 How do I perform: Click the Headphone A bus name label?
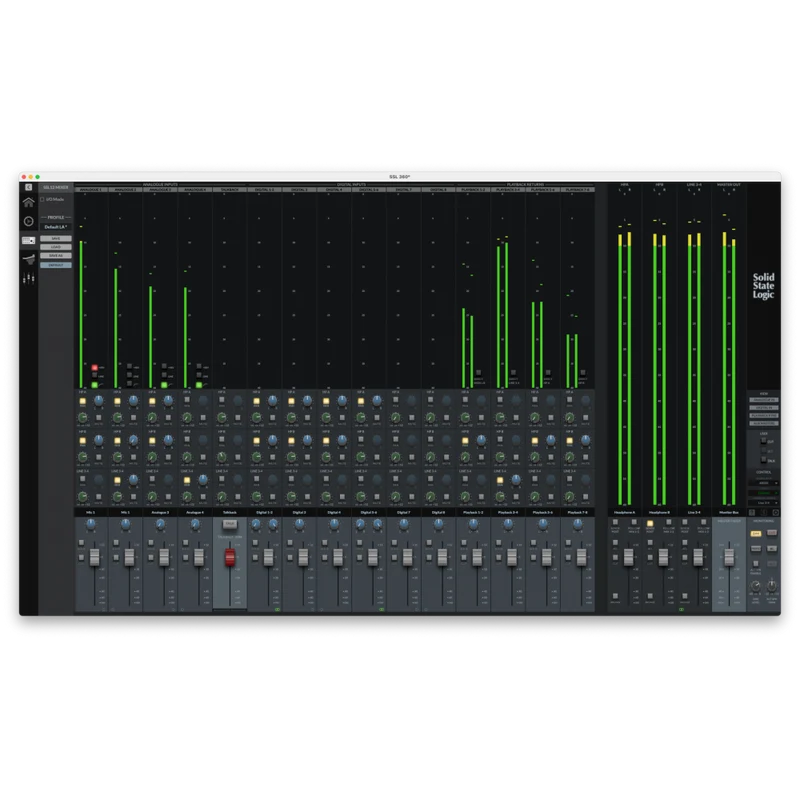[624, 512]
